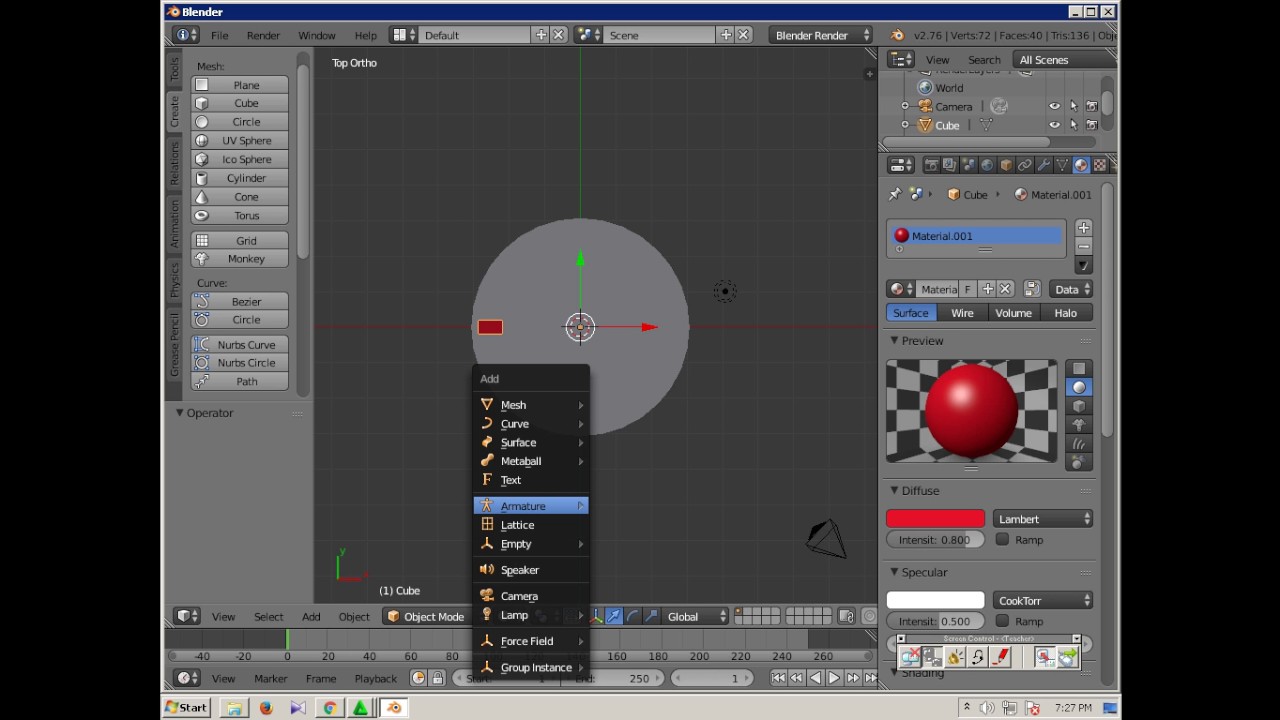The image size is (1280, 720).
Task: Toggle the Cube's selectability arrow in outliner
Action: [1073, 125]
